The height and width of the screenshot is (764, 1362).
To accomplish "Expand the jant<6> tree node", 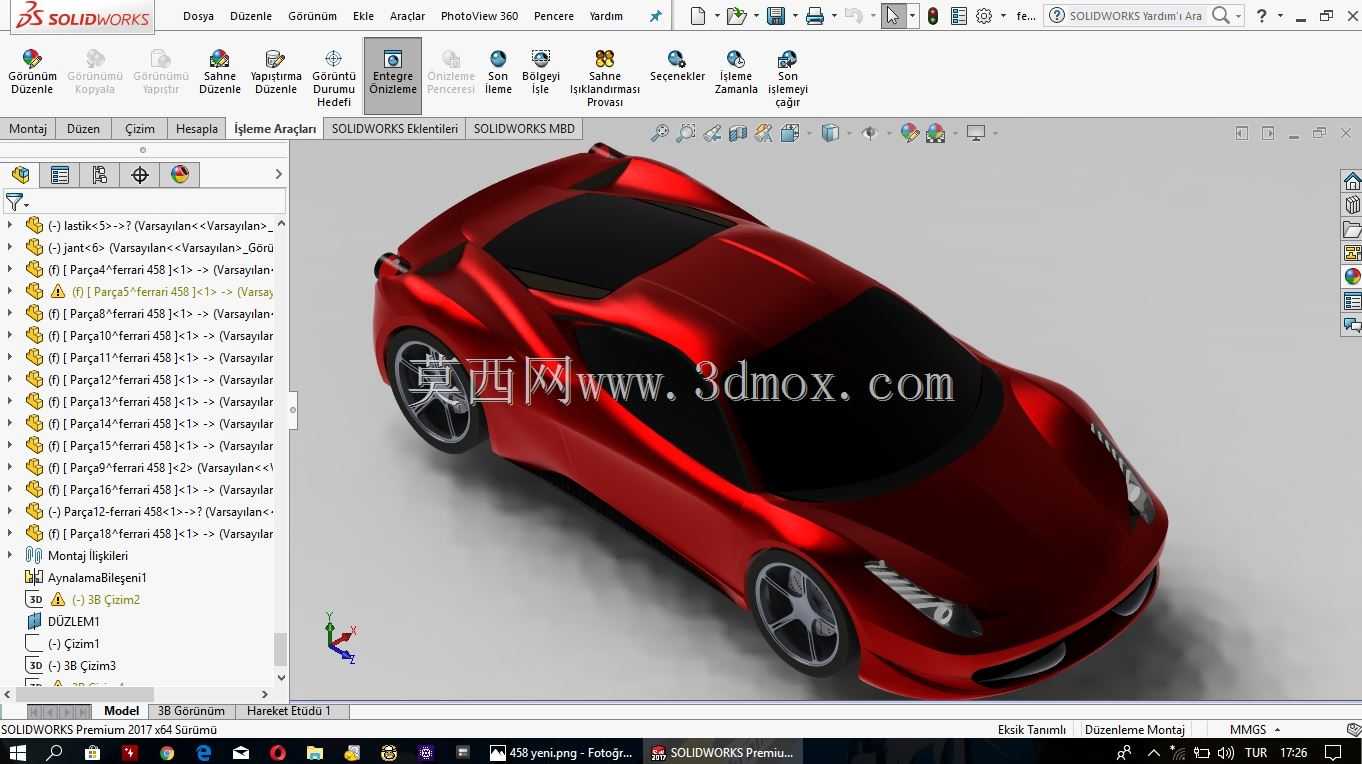I will tap(10, 248).
